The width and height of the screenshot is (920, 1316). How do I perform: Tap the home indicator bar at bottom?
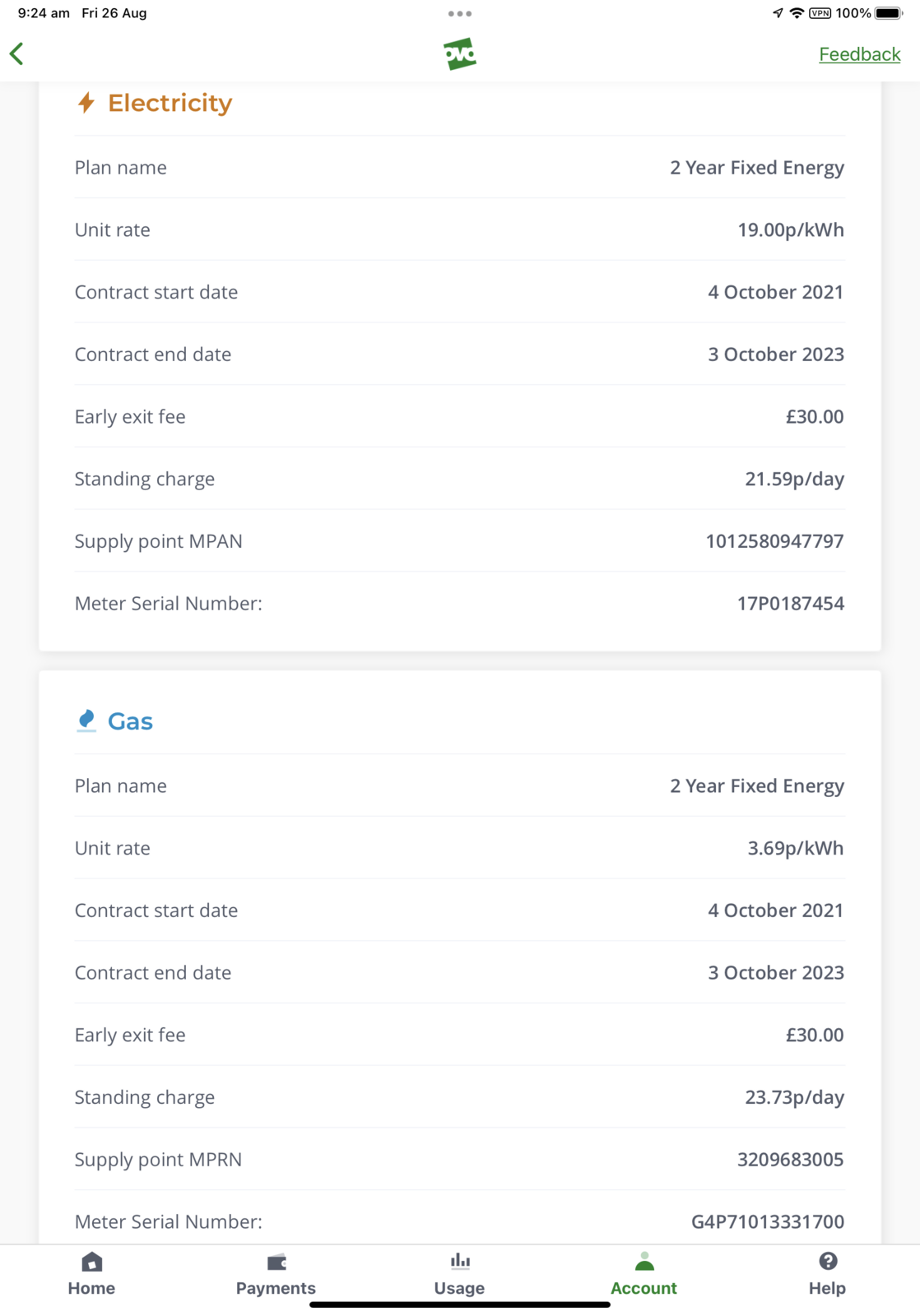(459, 1304)
